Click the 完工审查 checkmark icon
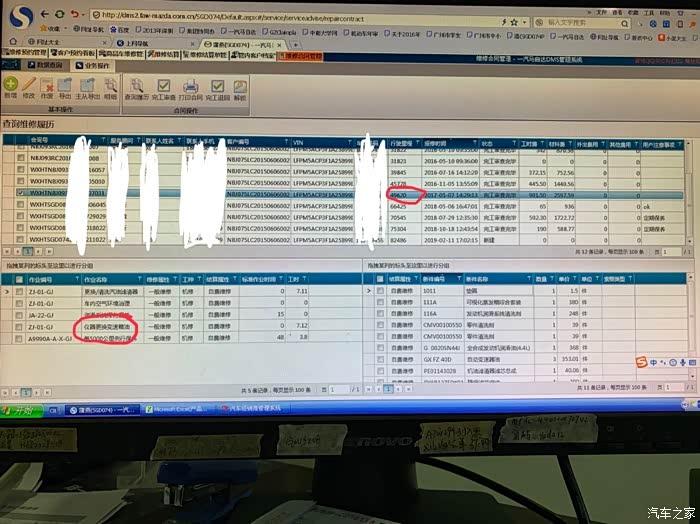700x524 pixels. 163,86
